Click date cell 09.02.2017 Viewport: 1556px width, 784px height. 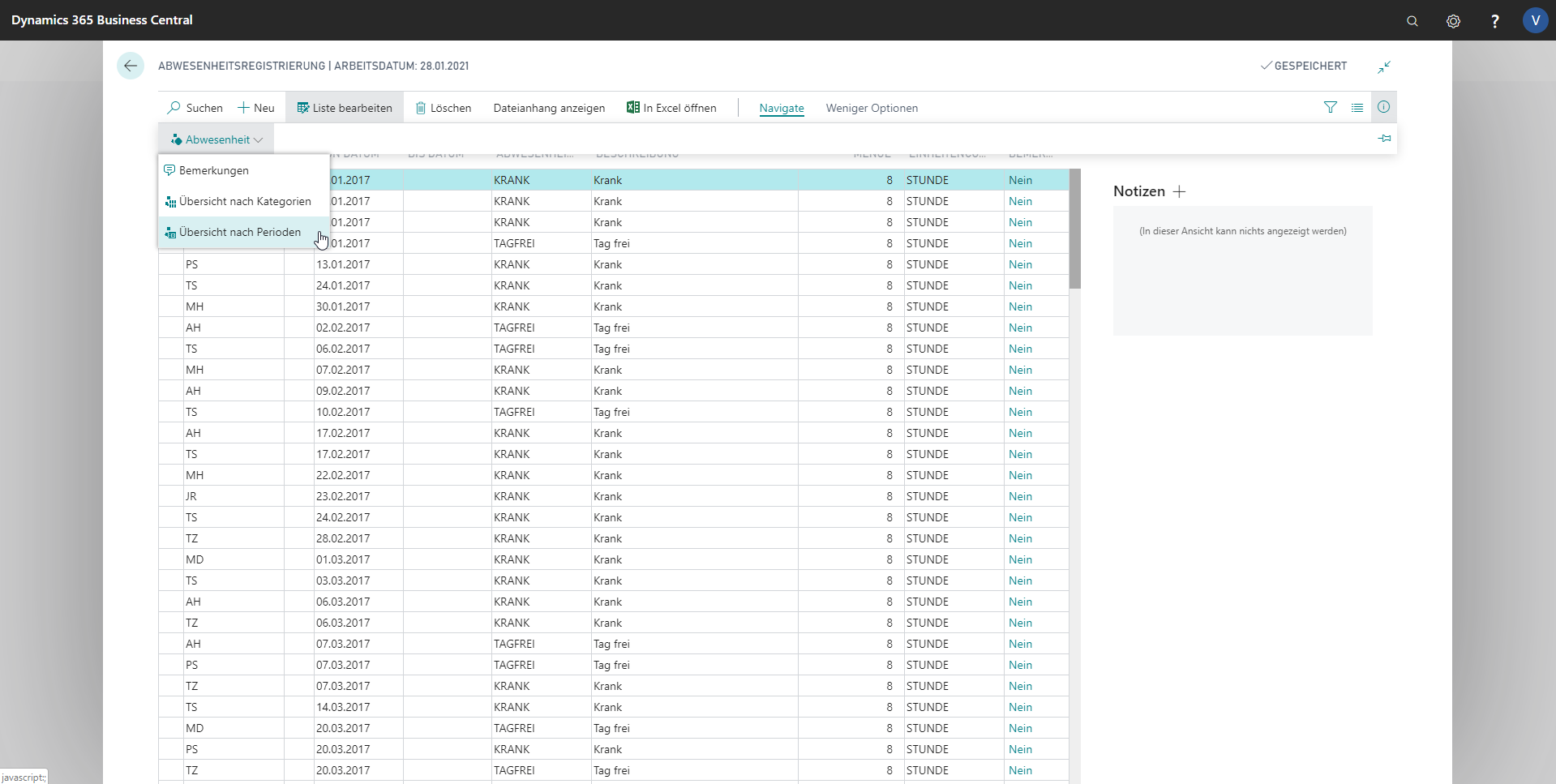[x=358, y=391]
